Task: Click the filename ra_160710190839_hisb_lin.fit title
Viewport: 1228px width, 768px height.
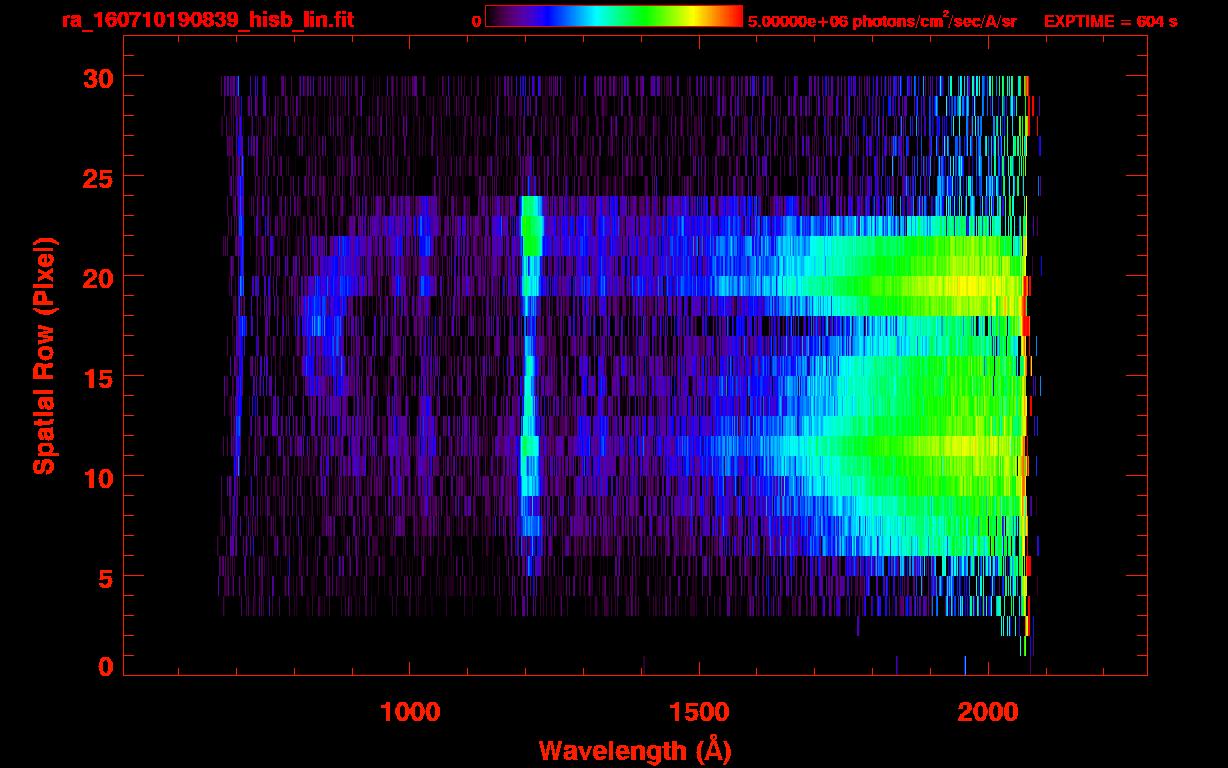Action: tap(207, 20)
